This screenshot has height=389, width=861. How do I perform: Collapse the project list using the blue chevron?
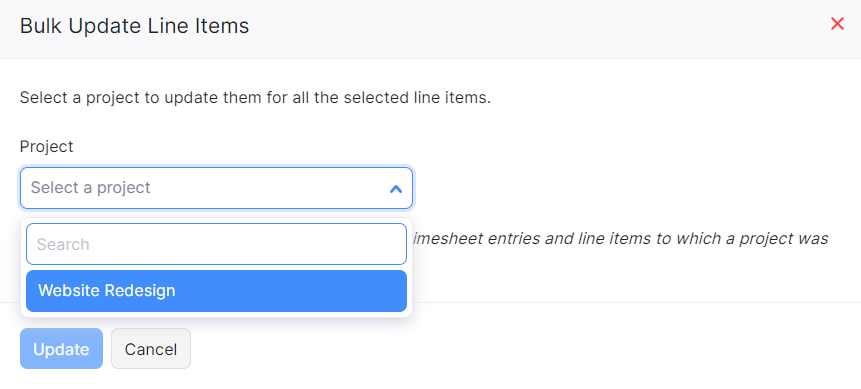click(395, 189)
